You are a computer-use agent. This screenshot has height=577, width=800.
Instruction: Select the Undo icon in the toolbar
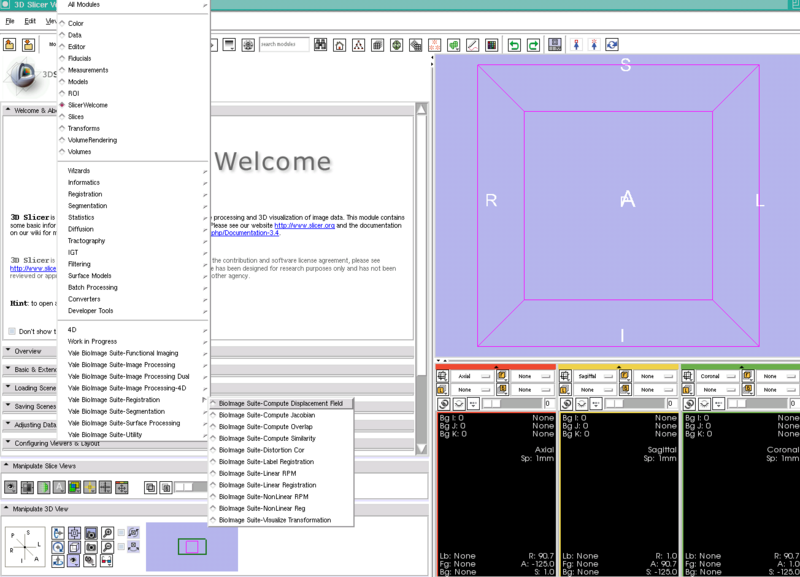click(513, 44)
